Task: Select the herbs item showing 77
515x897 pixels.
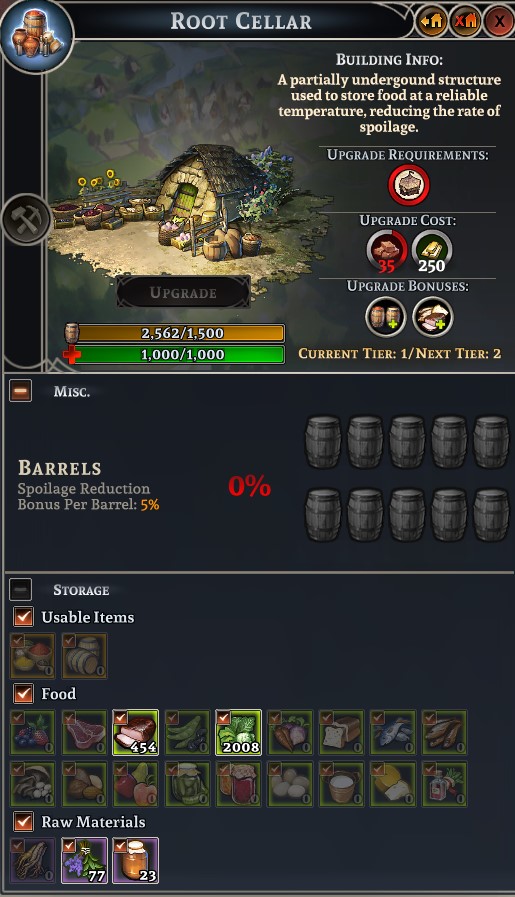Action: pos(84,860)
